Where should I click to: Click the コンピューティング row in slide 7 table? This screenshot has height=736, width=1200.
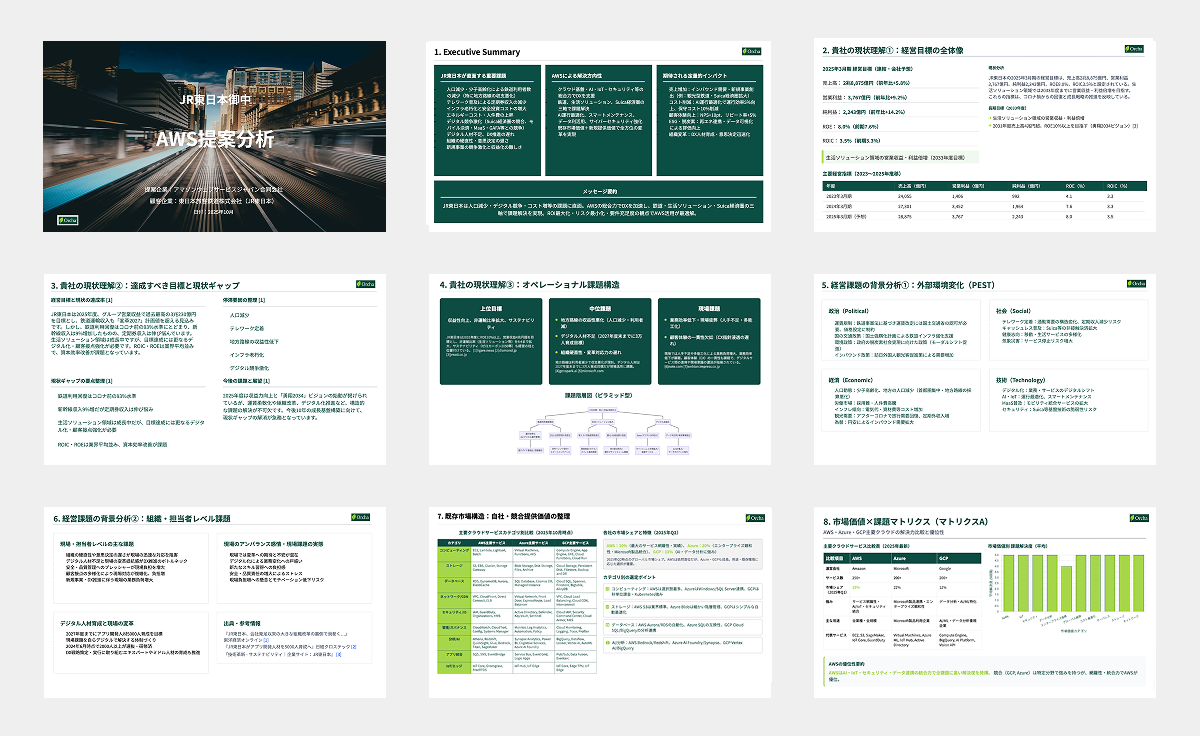click(519, 552)
